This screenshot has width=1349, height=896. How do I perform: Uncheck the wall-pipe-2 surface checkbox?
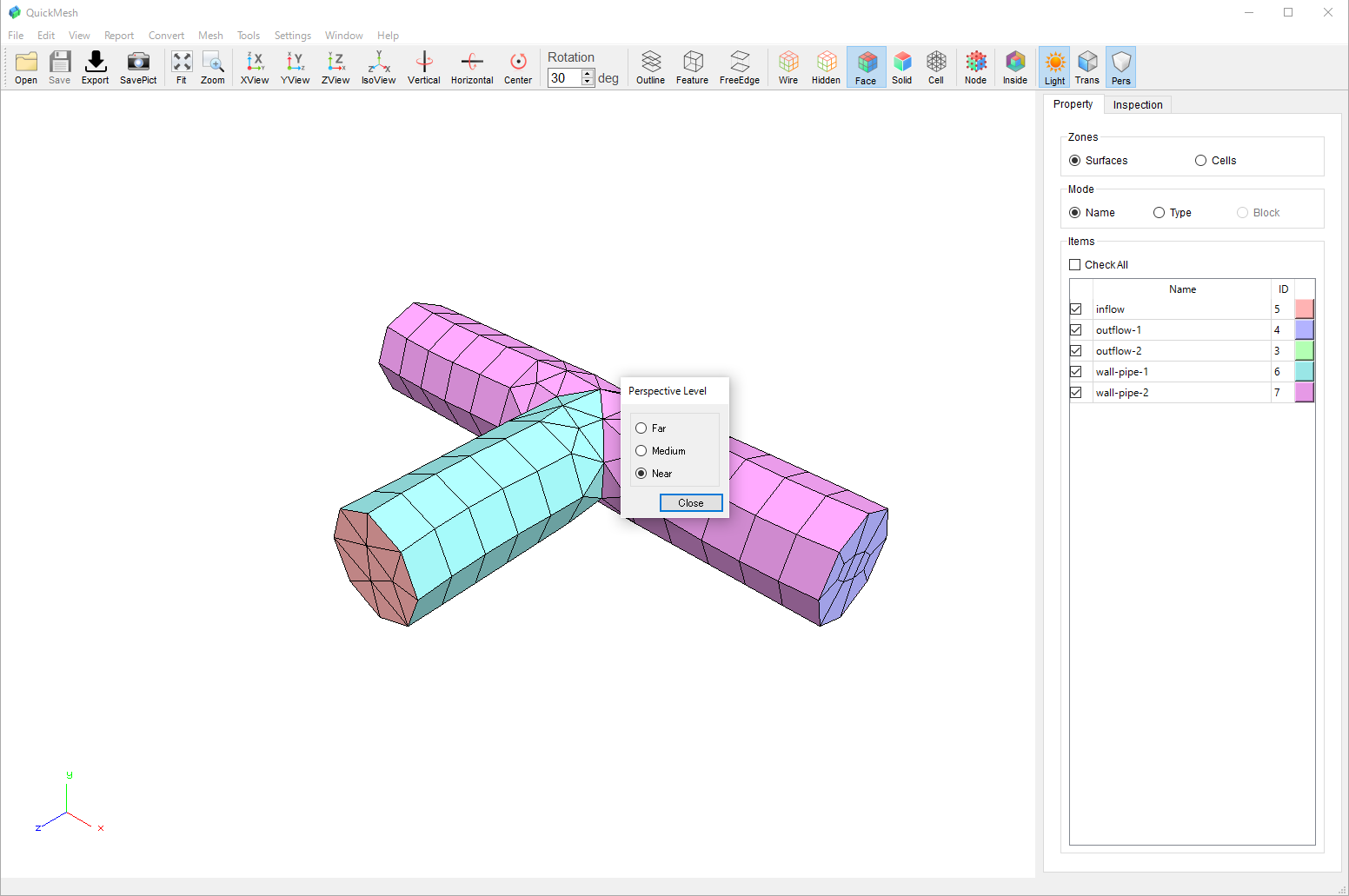[1076, 393]
